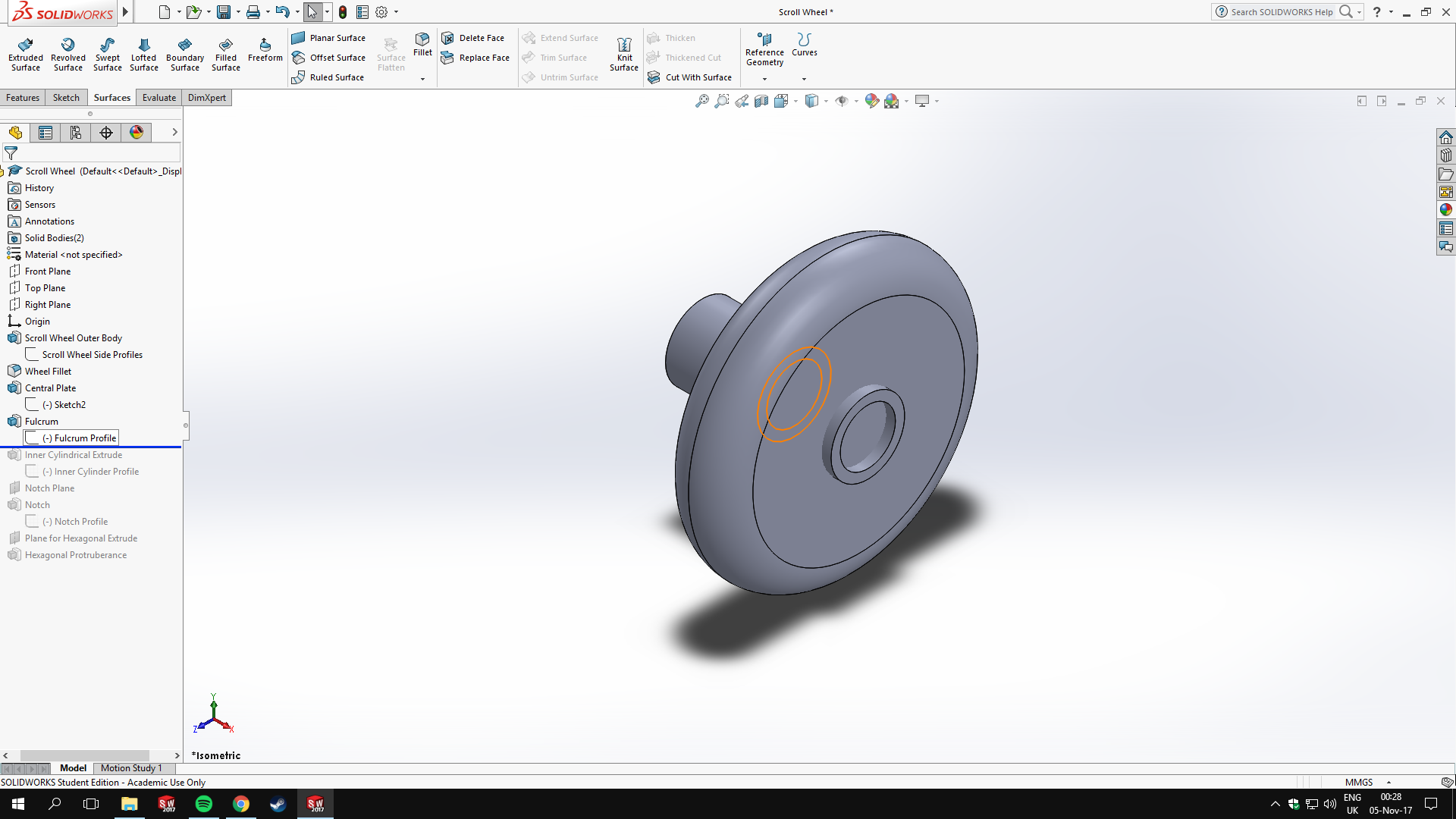The height and width of the screenshot is (819, 1456).
Task: Select the Swept Surface tool
Action: tap(108, 55)
